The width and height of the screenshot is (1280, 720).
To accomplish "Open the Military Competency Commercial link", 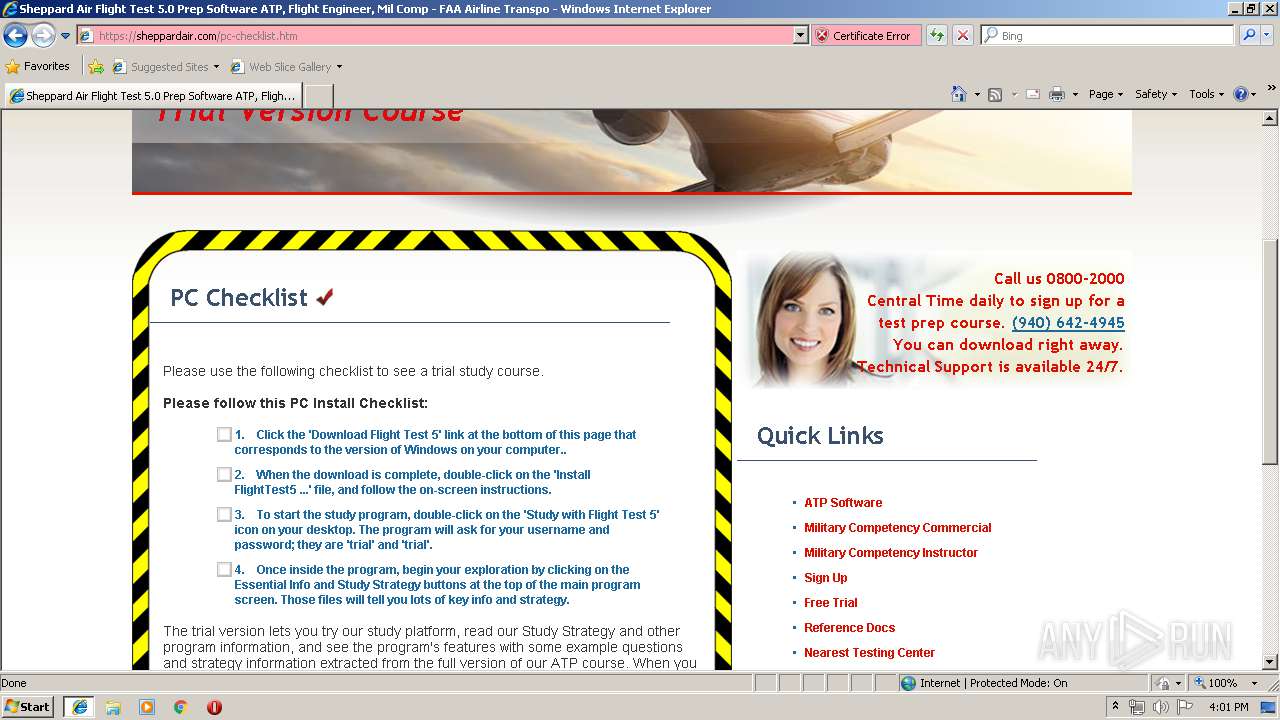I will coord(898,528).
